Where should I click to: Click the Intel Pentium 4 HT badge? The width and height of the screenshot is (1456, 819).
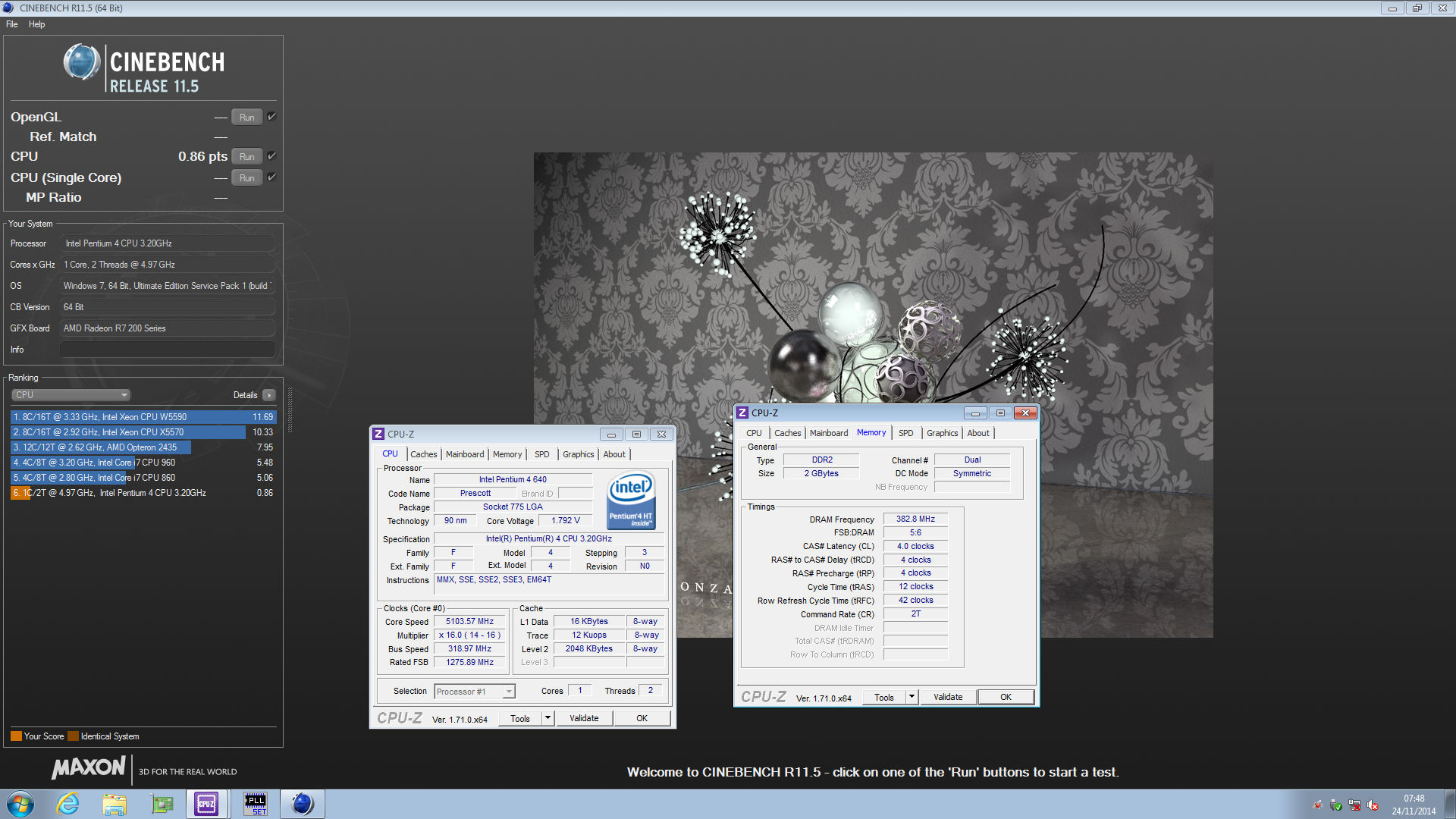click(x=631, y=500)
